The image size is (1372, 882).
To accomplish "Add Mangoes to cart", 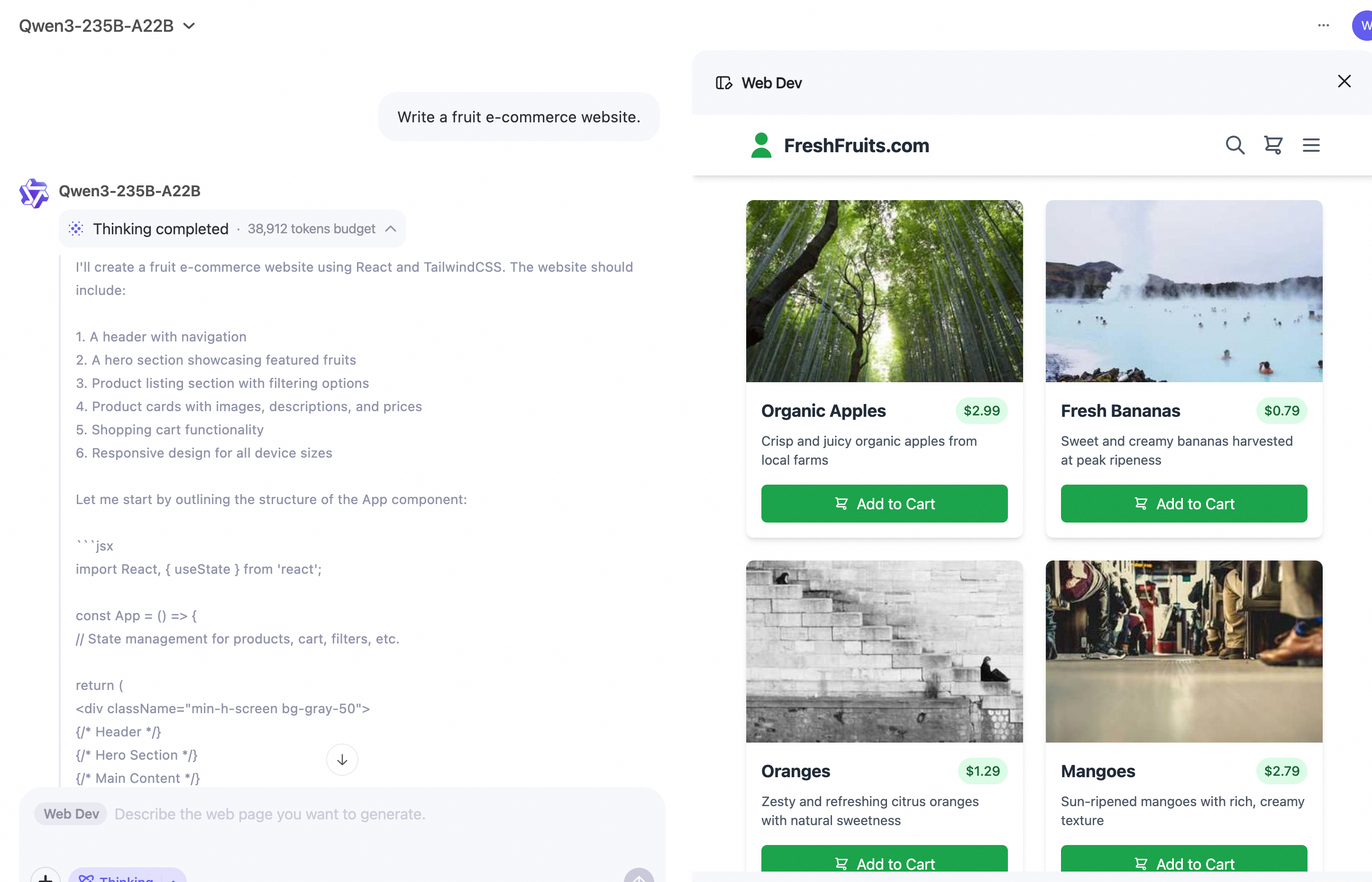I will tap(1183, 863).
